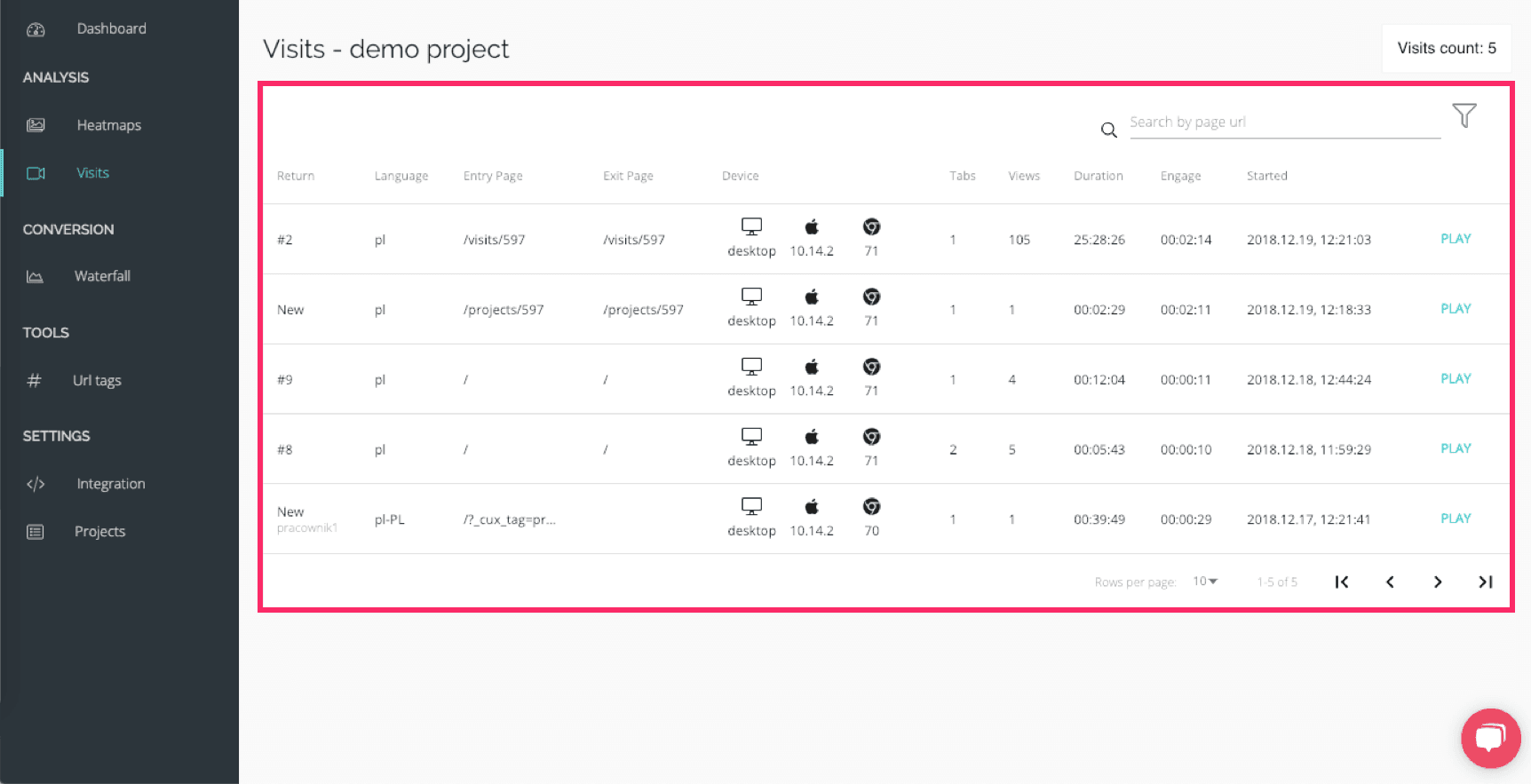Image resolution: width=1531 pixels, height=784 pixels.
Task: Click the pracownik1 tag label
Action: 307,528
